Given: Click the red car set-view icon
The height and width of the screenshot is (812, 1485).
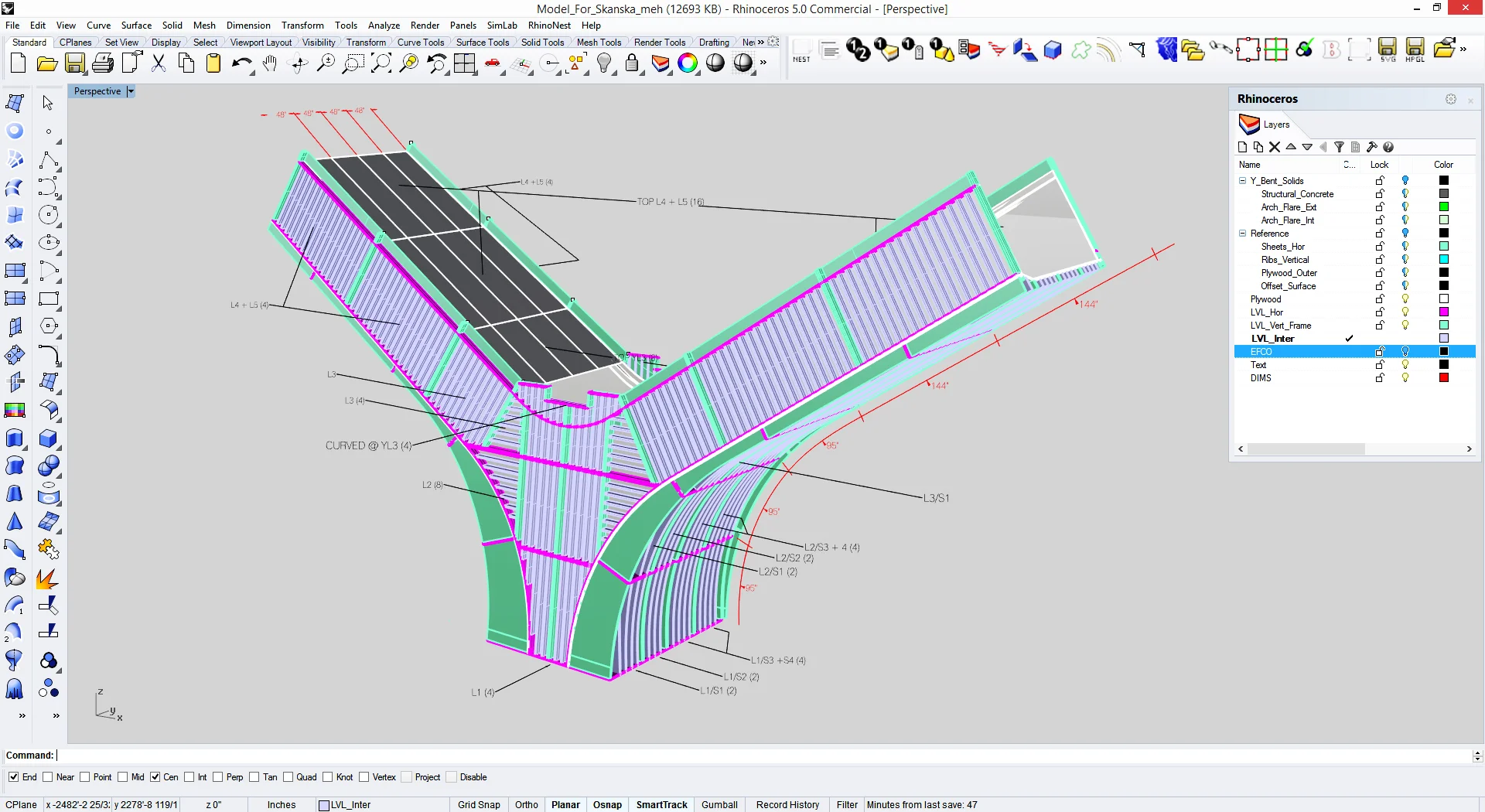Looking at the screenshot, I should (493, 63).
